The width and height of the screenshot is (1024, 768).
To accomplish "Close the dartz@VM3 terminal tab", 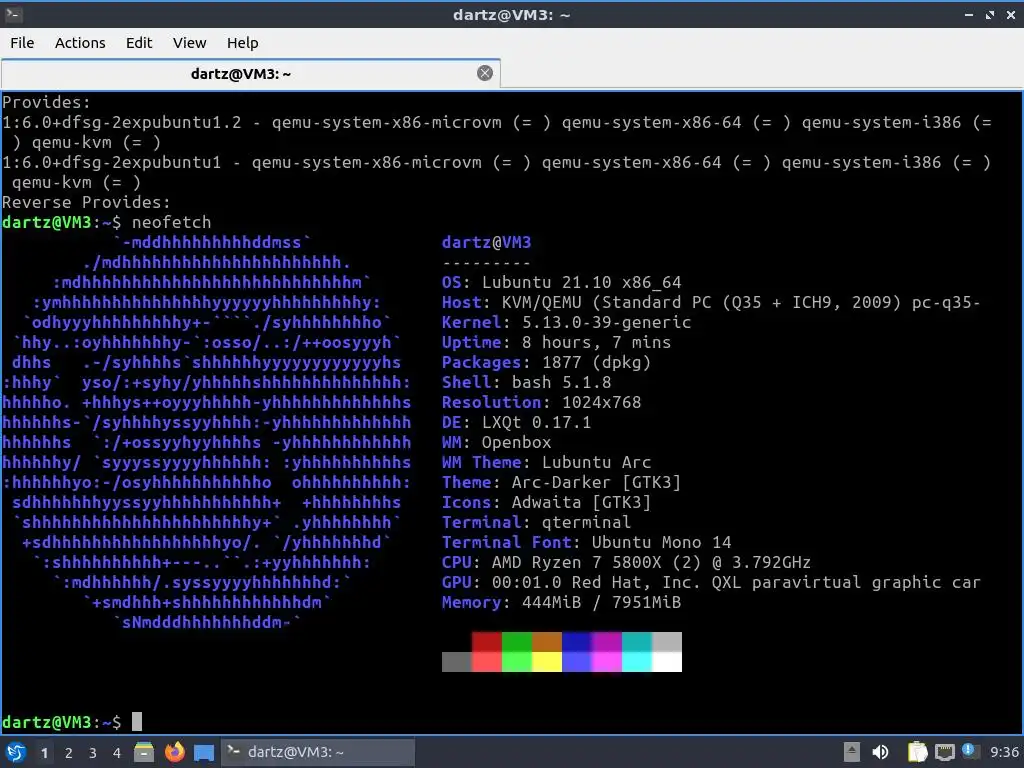I will click(x=485, y=73).
